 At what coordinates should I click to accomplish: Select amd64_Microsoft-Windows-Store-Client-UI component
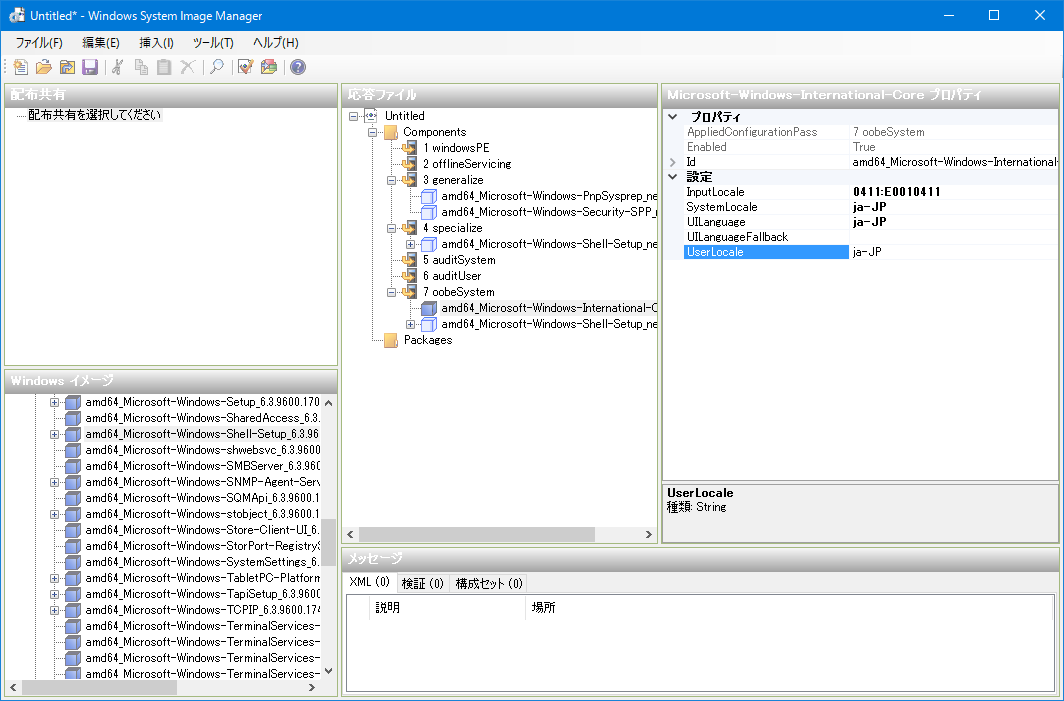[202, 530]
